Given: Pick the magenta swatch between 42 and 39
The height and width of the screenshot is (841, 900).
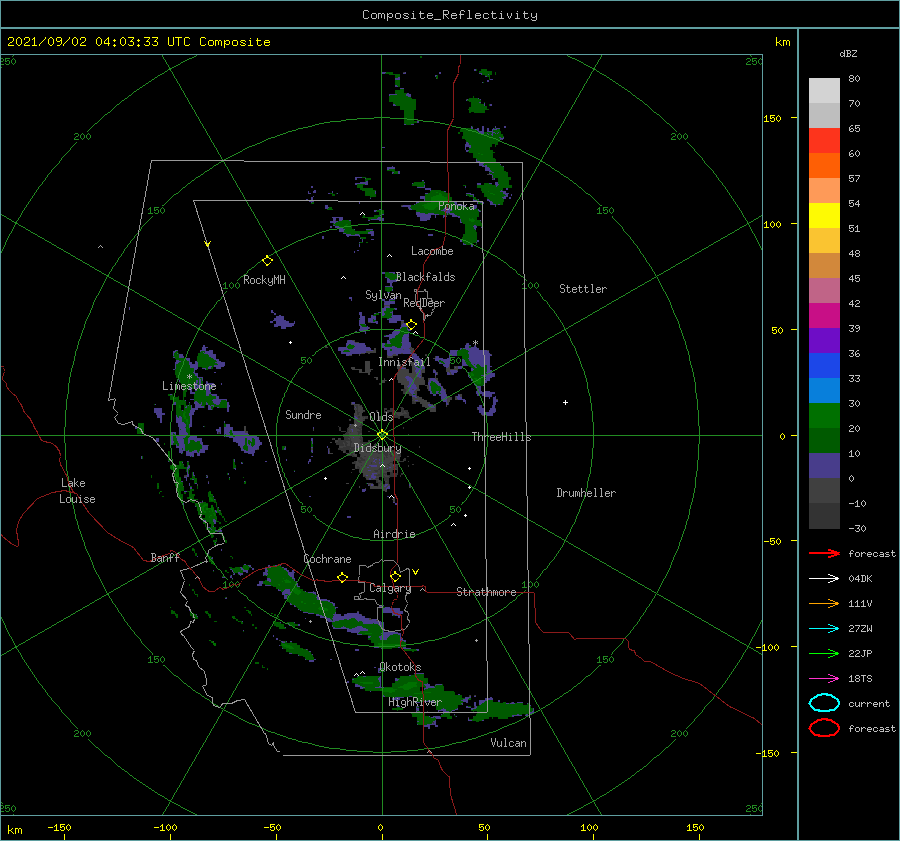Looking at the screenshot, I should 824,315.
